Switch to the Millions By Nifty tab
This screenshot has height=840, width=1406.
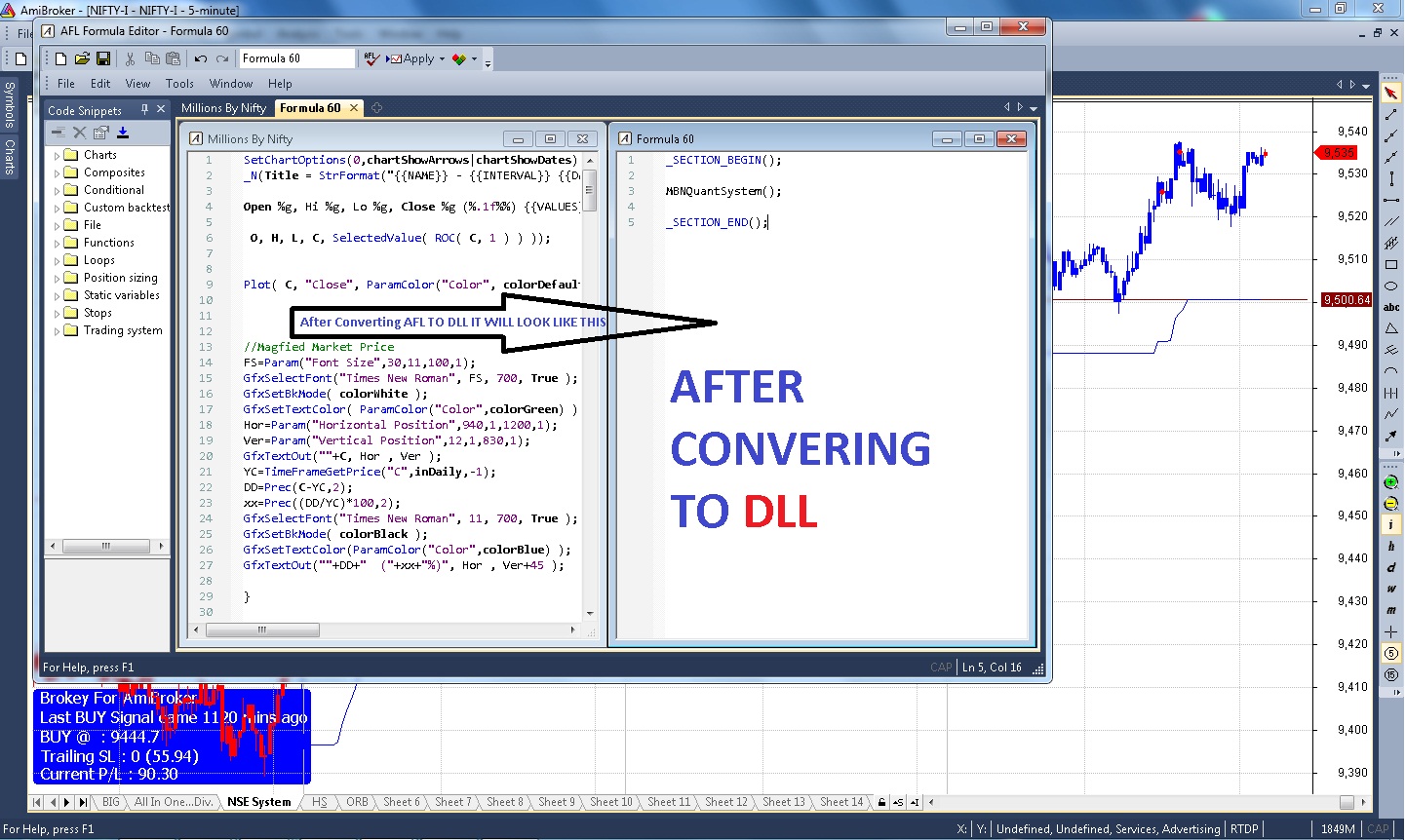[223, 108]
